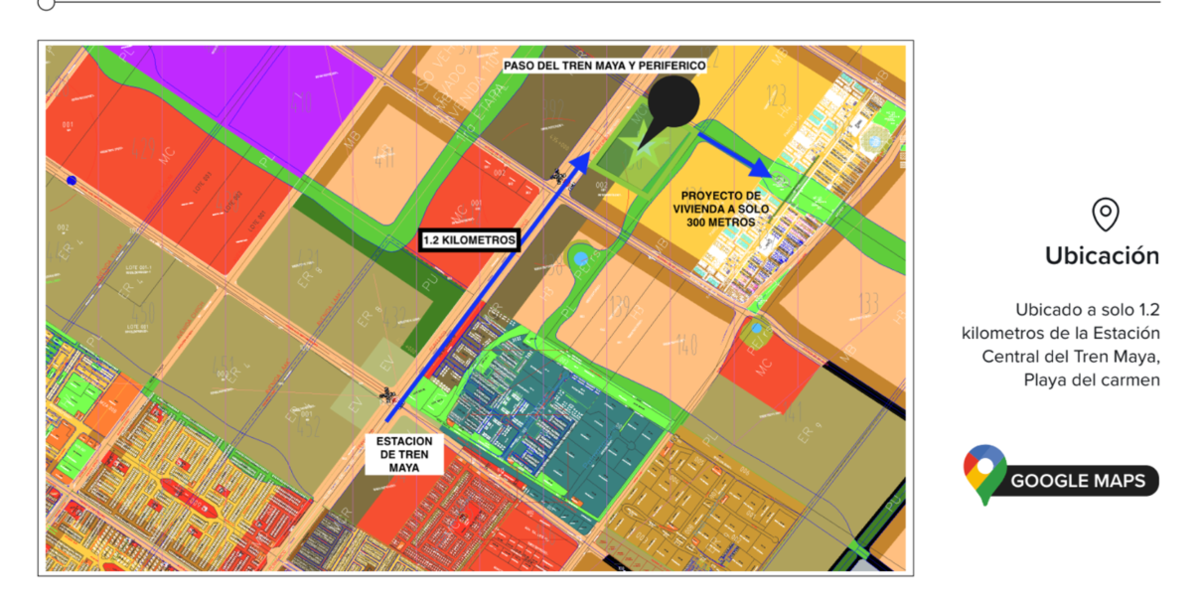
Task: Click the circle marker on the top divider line
Action: (46, 3)
